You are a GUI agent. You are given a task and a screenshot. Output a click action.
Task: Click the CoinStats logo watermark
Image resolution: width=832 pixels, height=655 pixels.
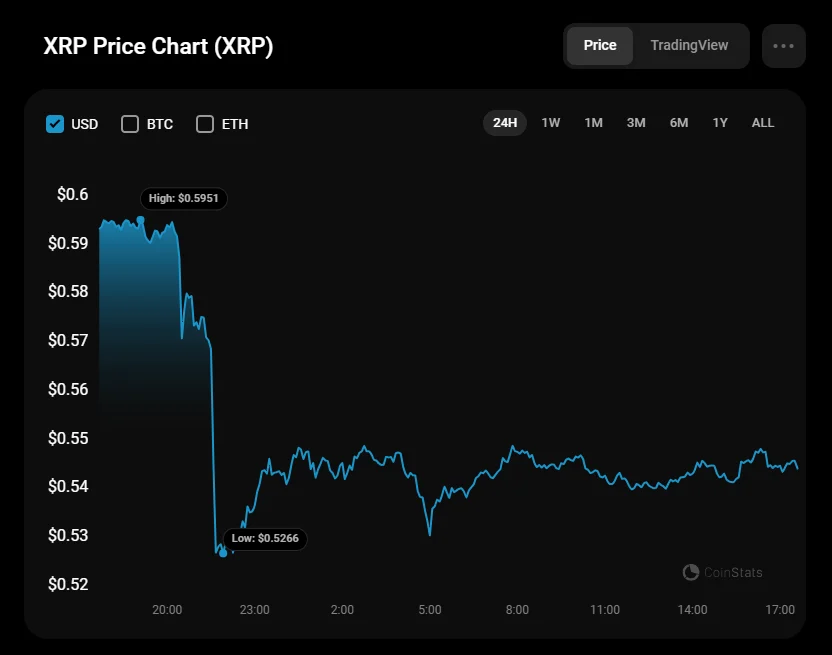722,573
